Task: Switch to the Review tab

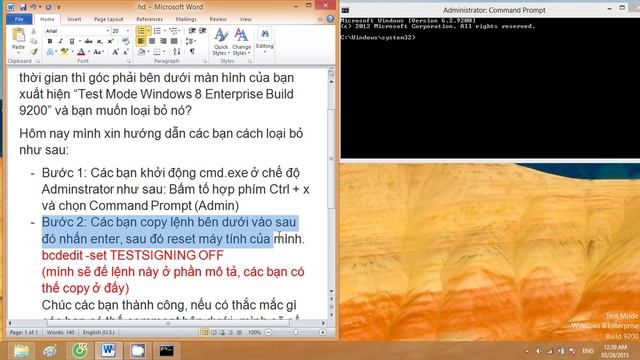Action: click(218, 19)
